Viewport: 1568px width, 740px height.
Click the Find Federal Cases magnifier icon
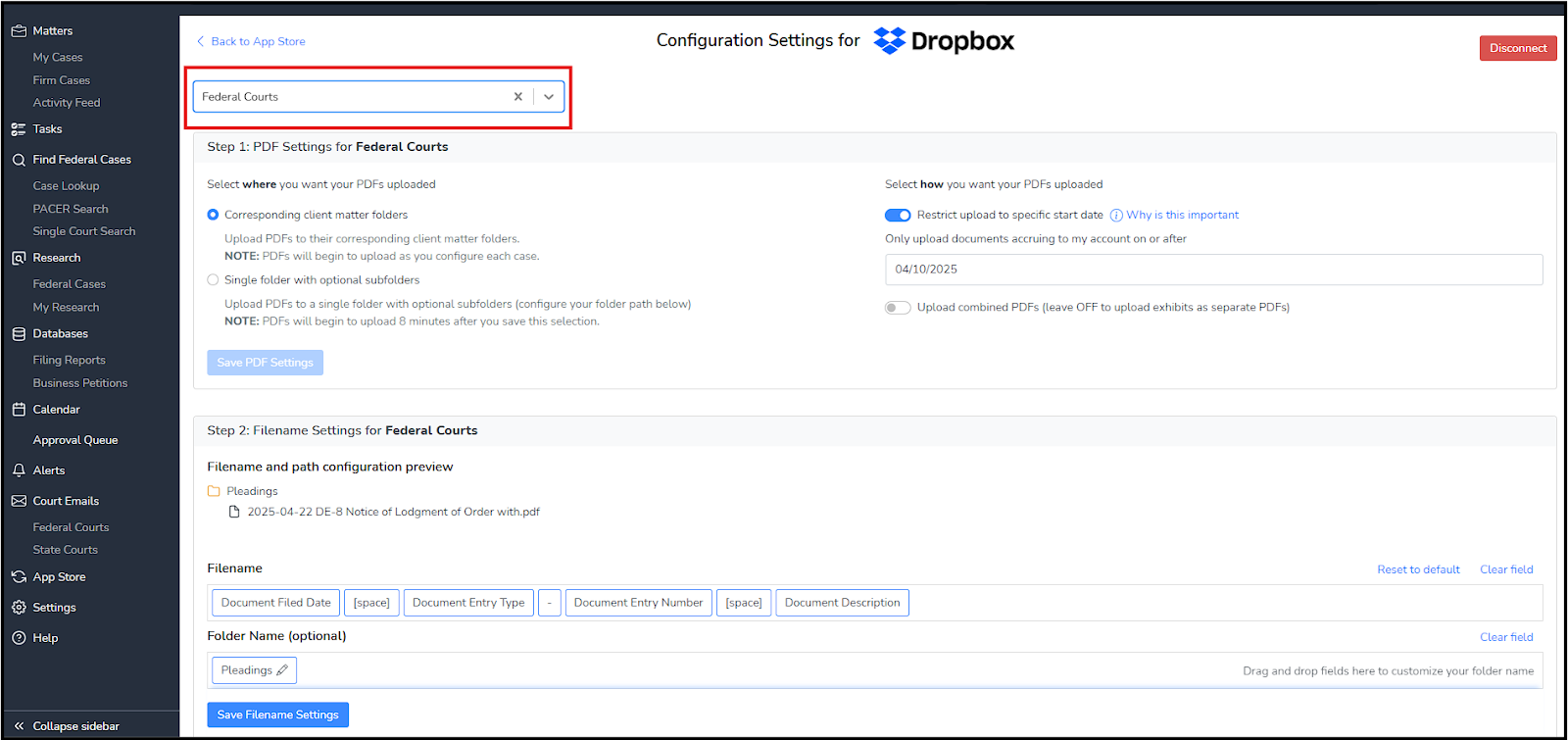tap(19, 160)
